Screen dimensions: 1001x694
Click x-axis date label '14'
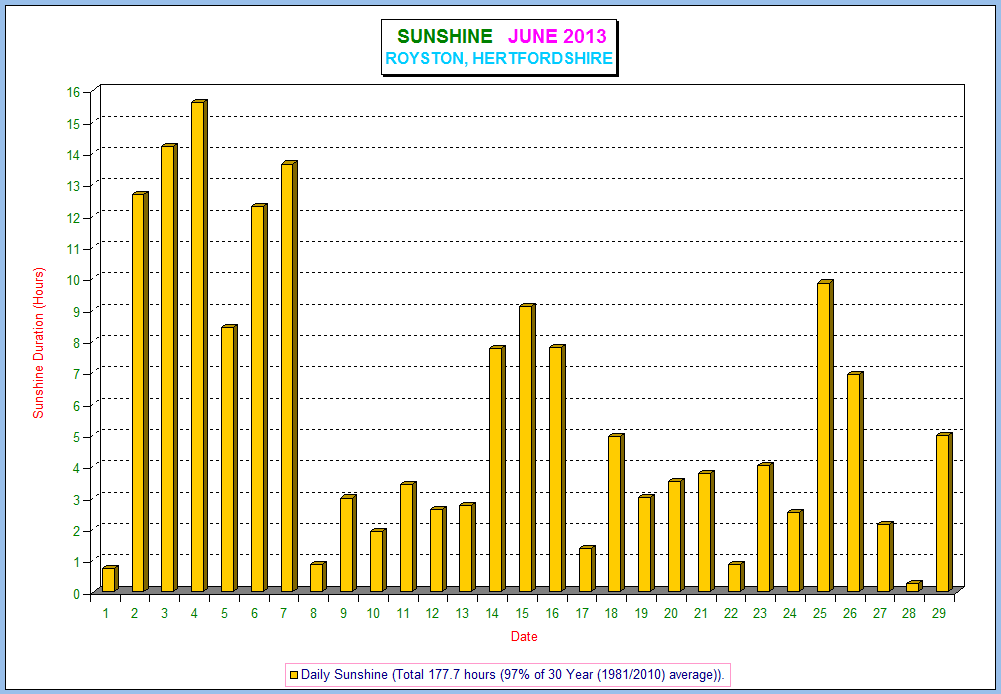coord(492,614)
